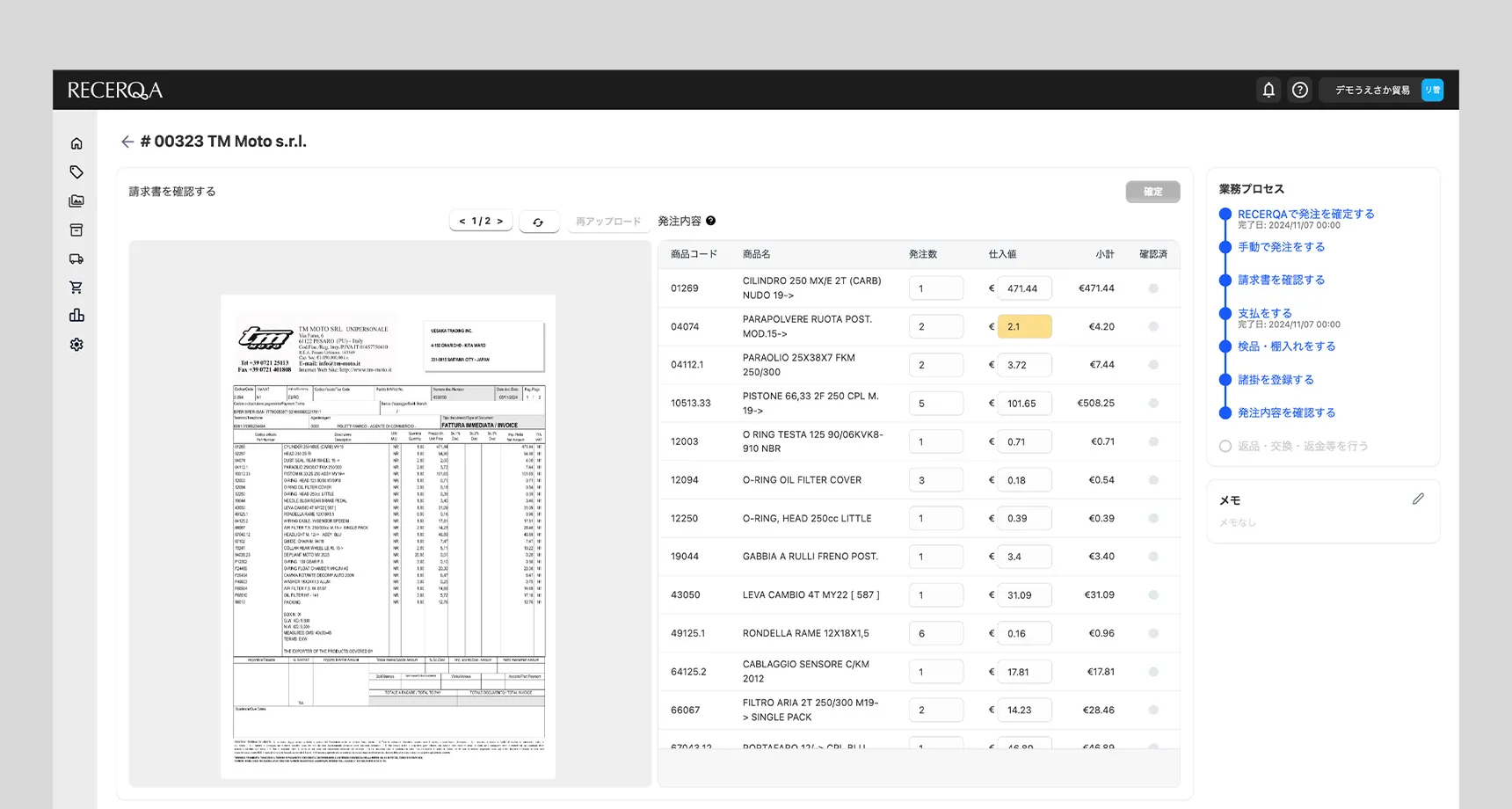Open the home icon in sidebar
1512x809 pixels.
[x=76, y=143]
